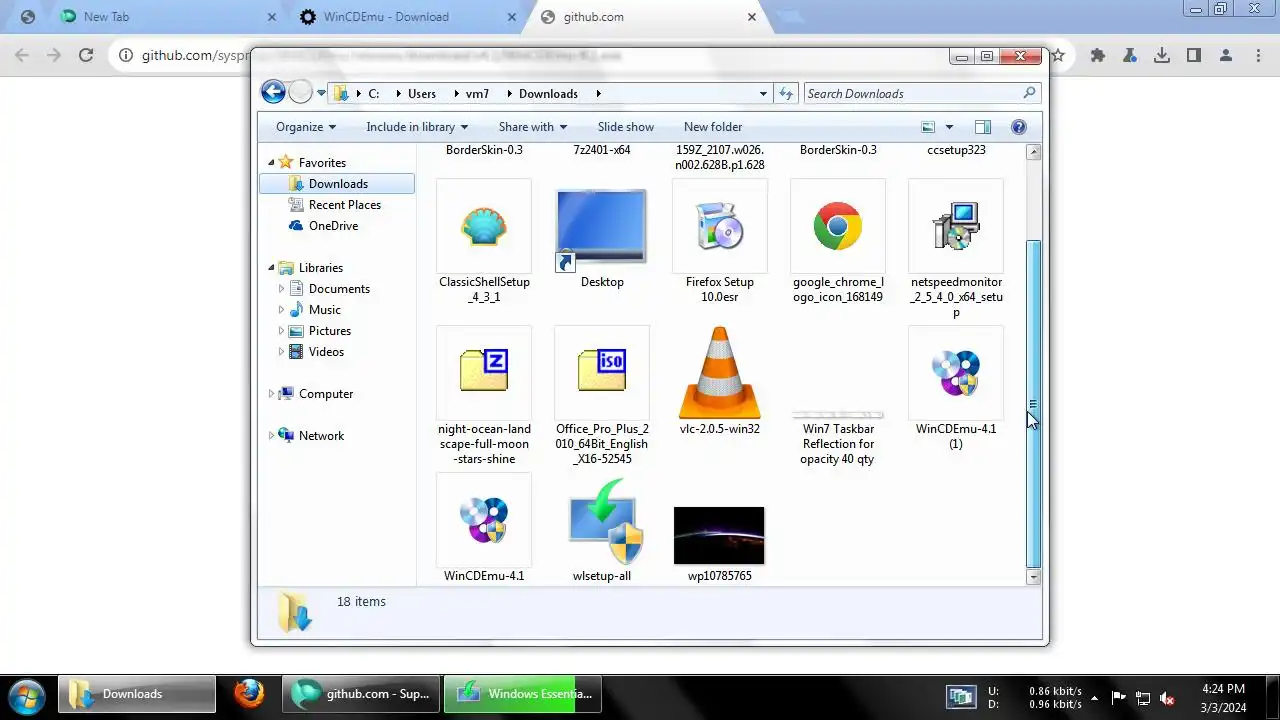The image size is (1280, 720).
Task: Open the view options dropdown arrow
Action: pos(949,127)
